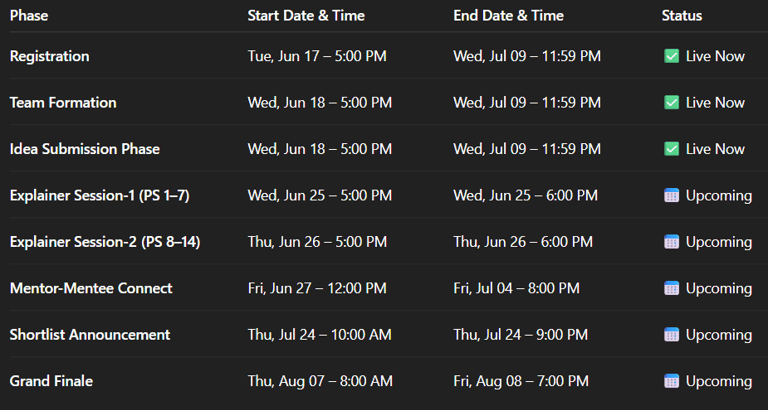Click the Fri, Jul 04 – 8:00 PM cell
This screenshot has width=768, height=410.
click(516, 288)
